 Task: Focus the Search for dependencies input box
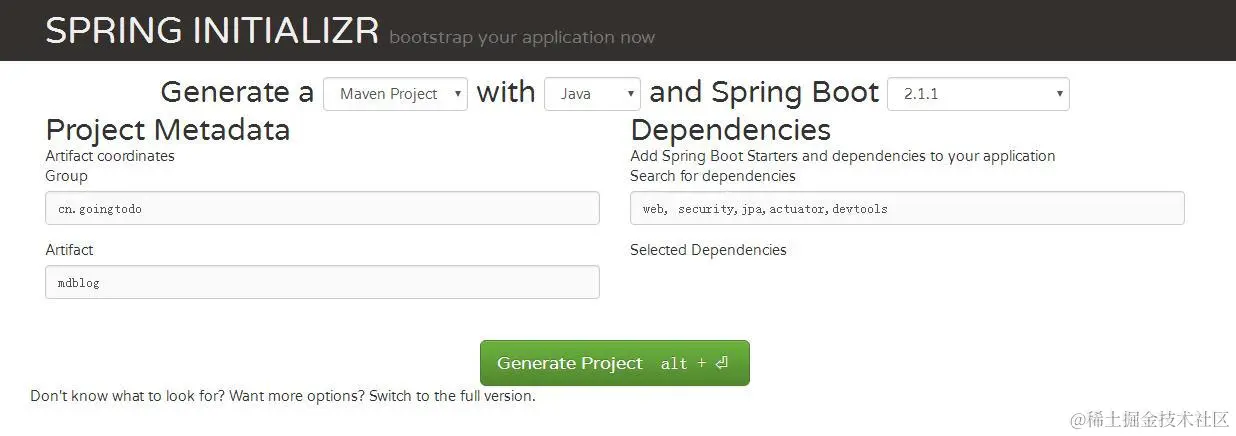click(x=907, y=208)
